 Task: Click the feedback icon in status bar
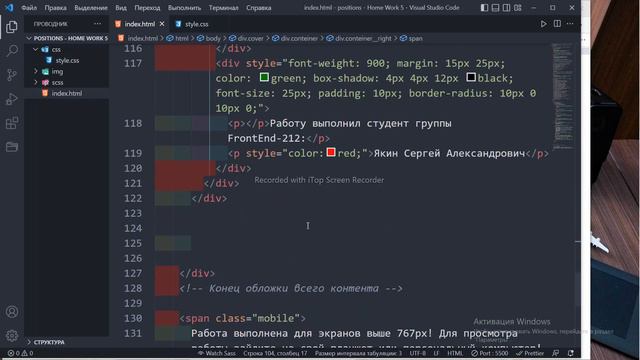(556, 353)
